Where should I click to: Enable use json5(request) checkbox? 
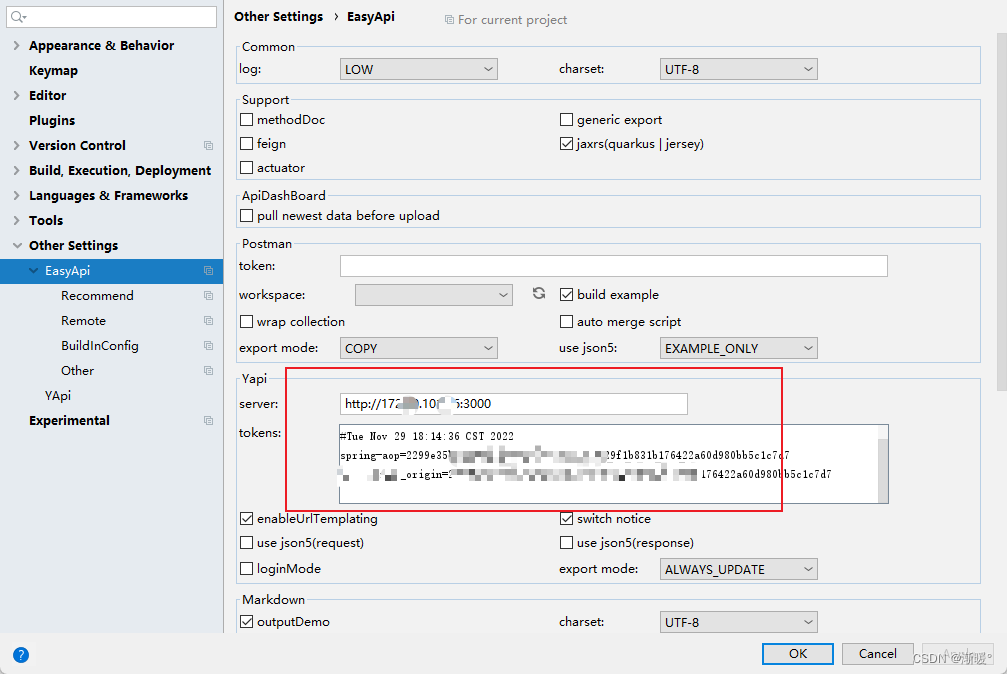pos(246,543)
